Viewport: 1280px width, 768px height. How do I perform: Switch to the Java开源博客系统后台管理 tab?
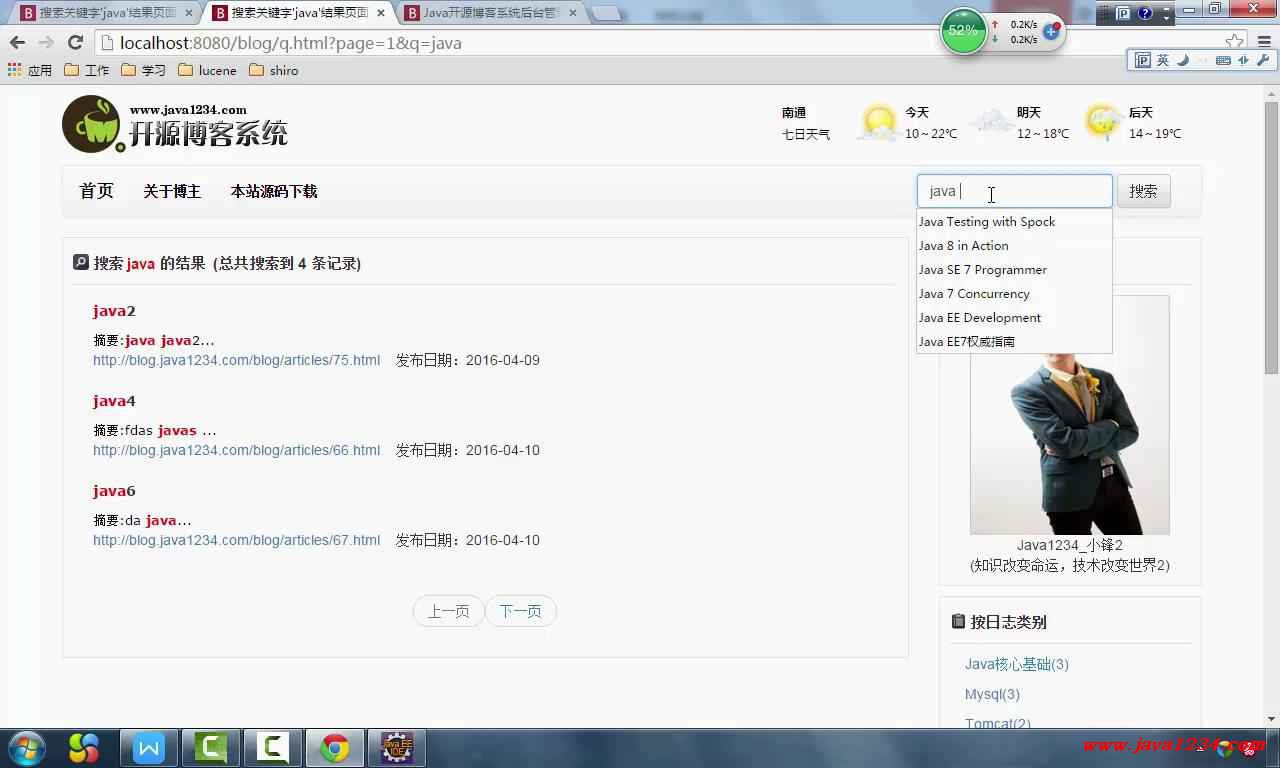pyautogui.click(x=488, y=13)
